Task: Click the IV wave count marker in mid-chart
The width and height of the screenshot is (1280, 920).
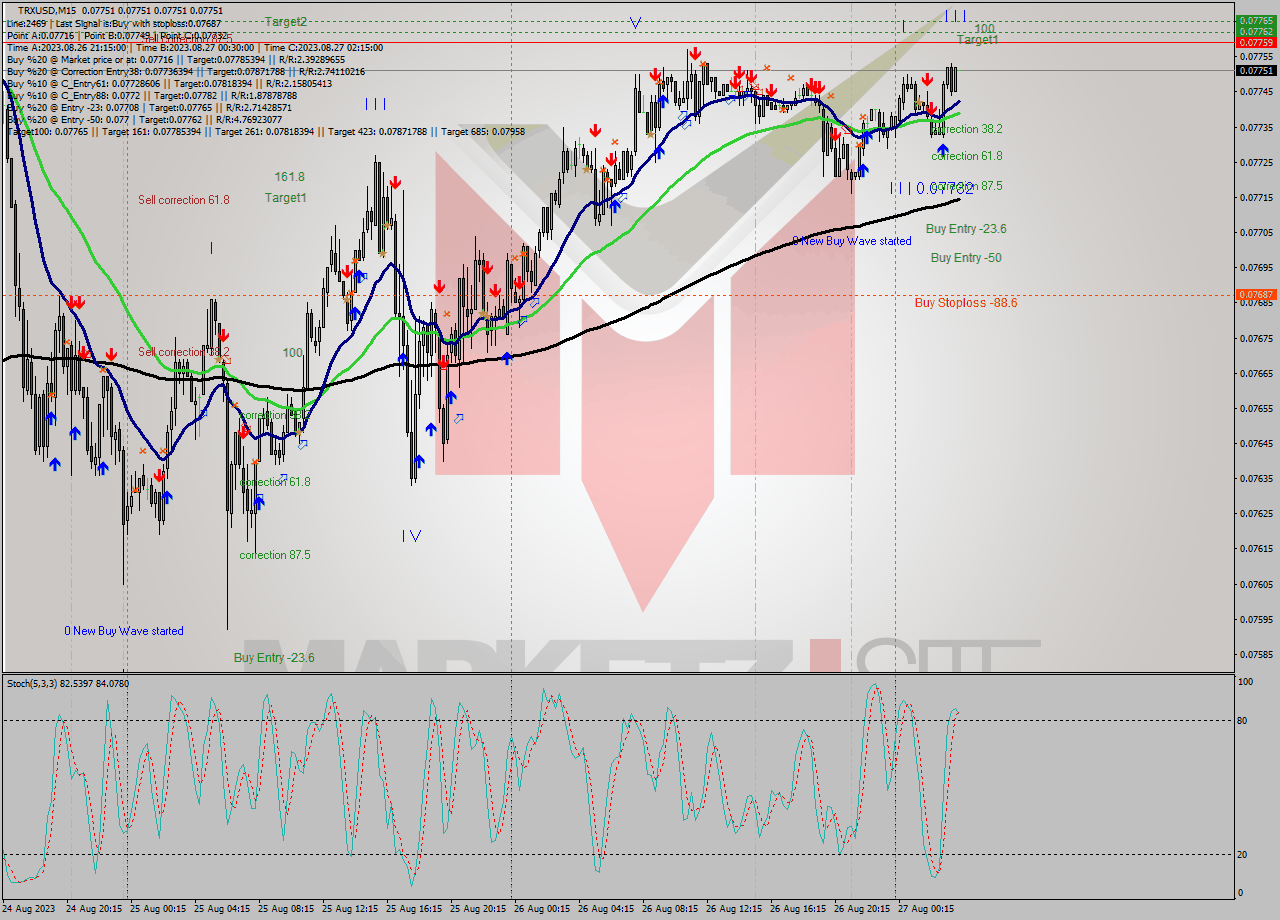Action: (x=412, y=536)
